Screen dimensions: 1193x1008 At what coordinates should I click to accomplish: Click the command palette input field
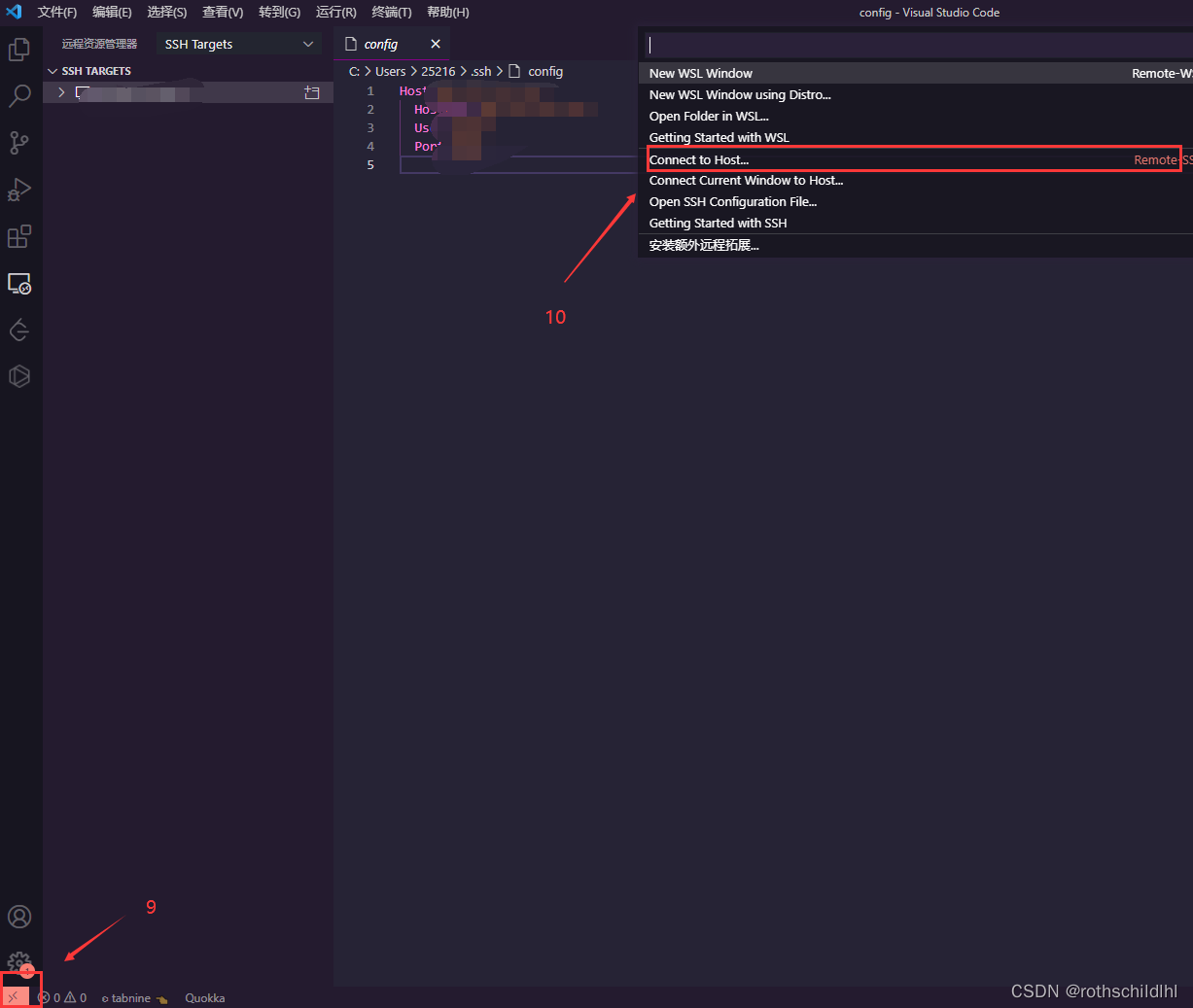[x=919, y=45]
